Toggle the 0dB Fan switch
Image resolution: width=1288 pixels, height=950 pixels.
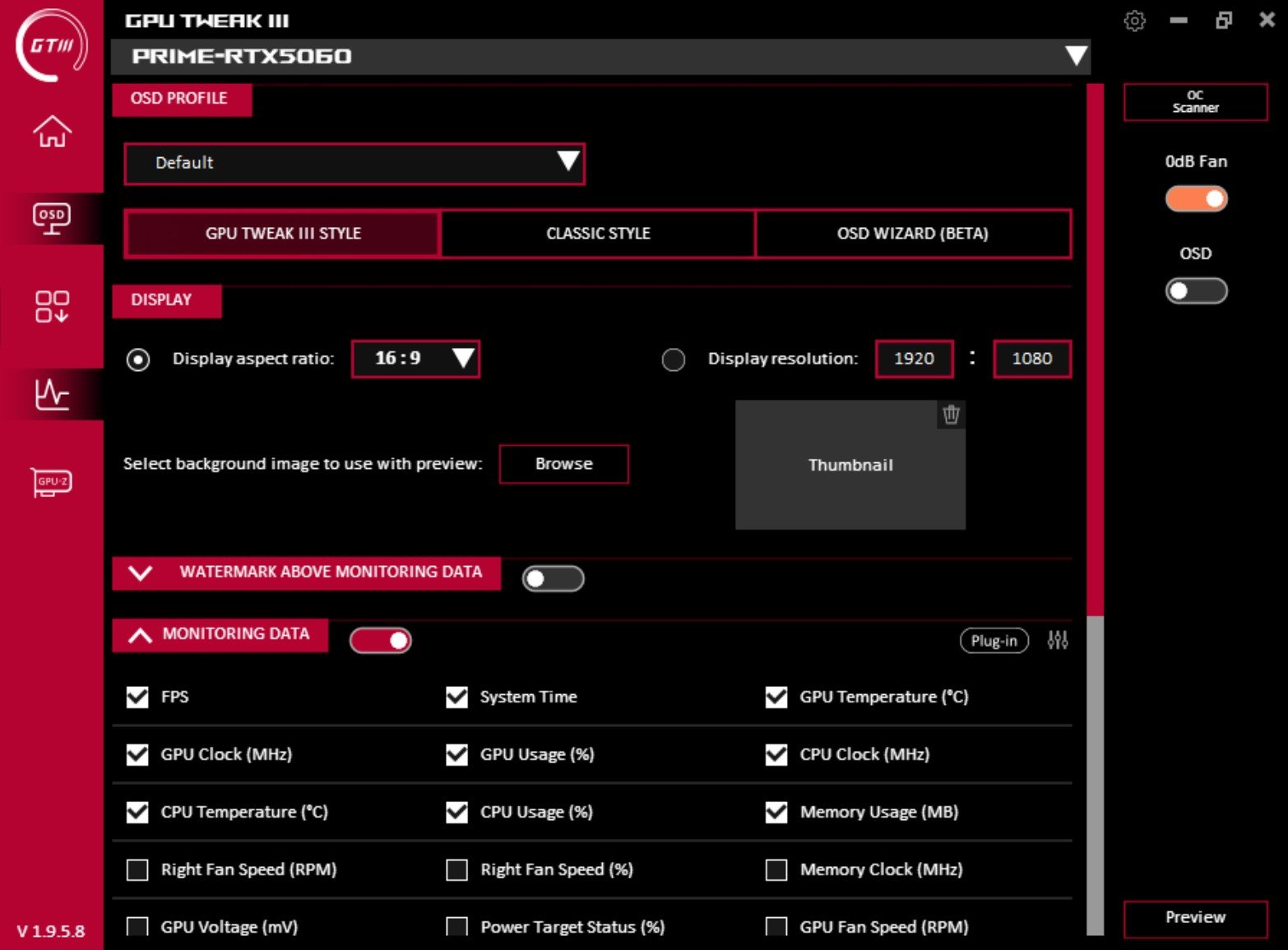point(1196,199)
